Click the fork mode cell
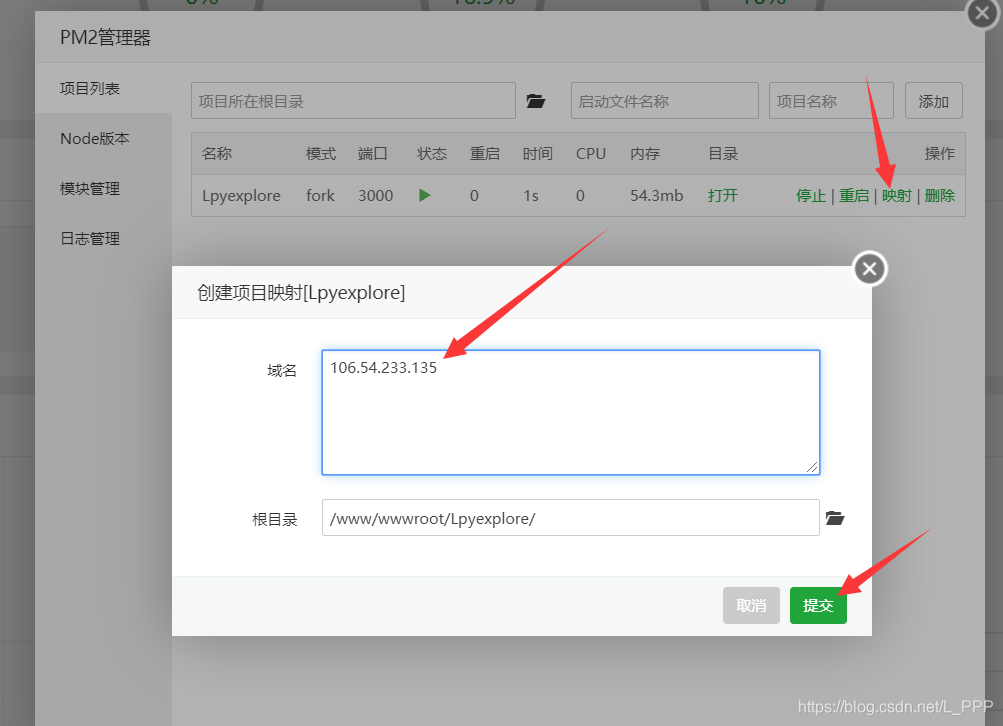 point(320,196)
